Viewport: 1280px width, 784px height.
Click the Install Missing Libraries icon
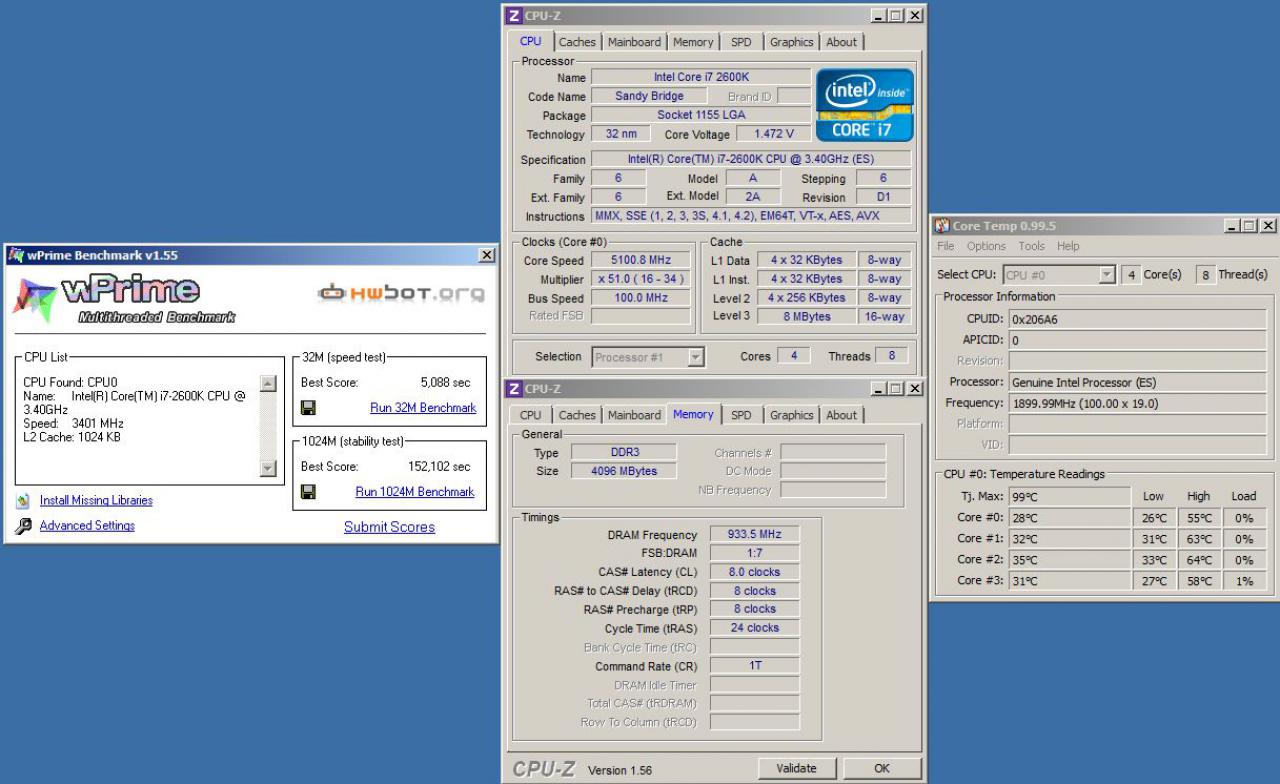click(23, 500)
